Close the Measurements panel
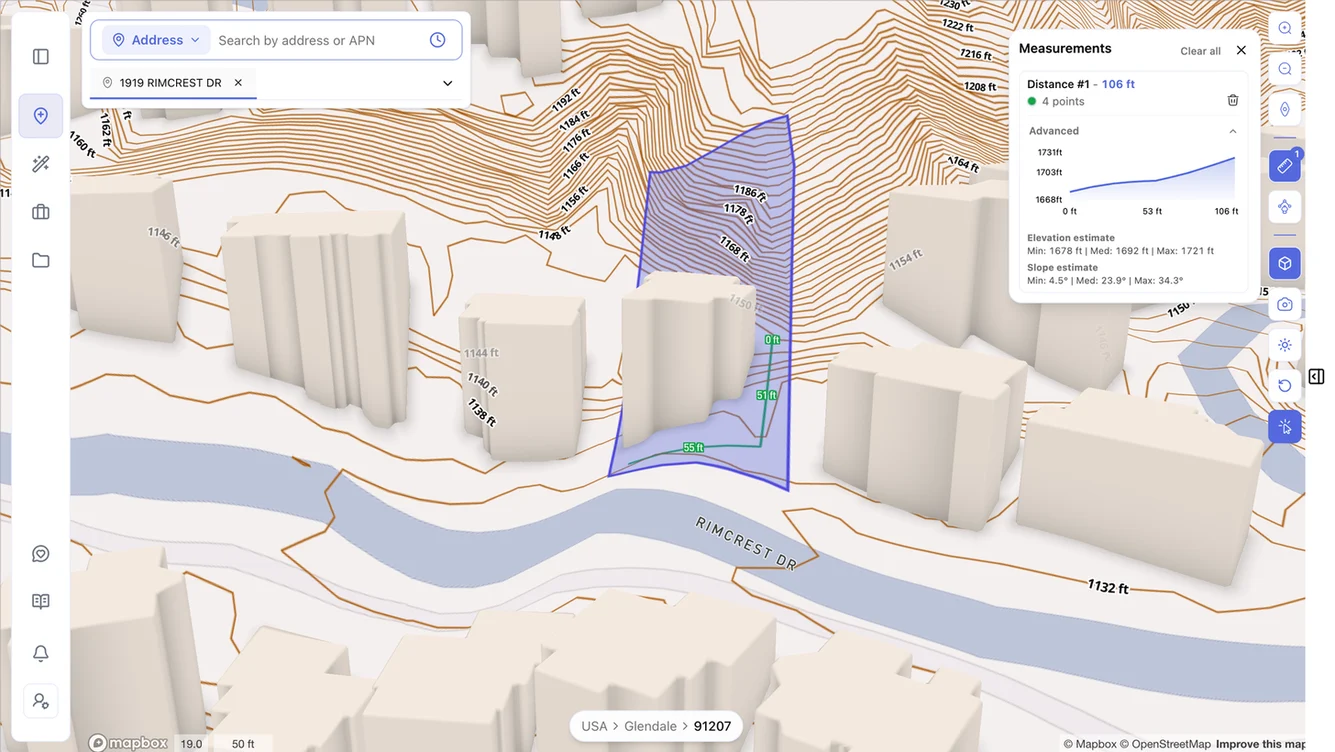The height and width of the screenshot is (752, 1335). click(1241, 50)
